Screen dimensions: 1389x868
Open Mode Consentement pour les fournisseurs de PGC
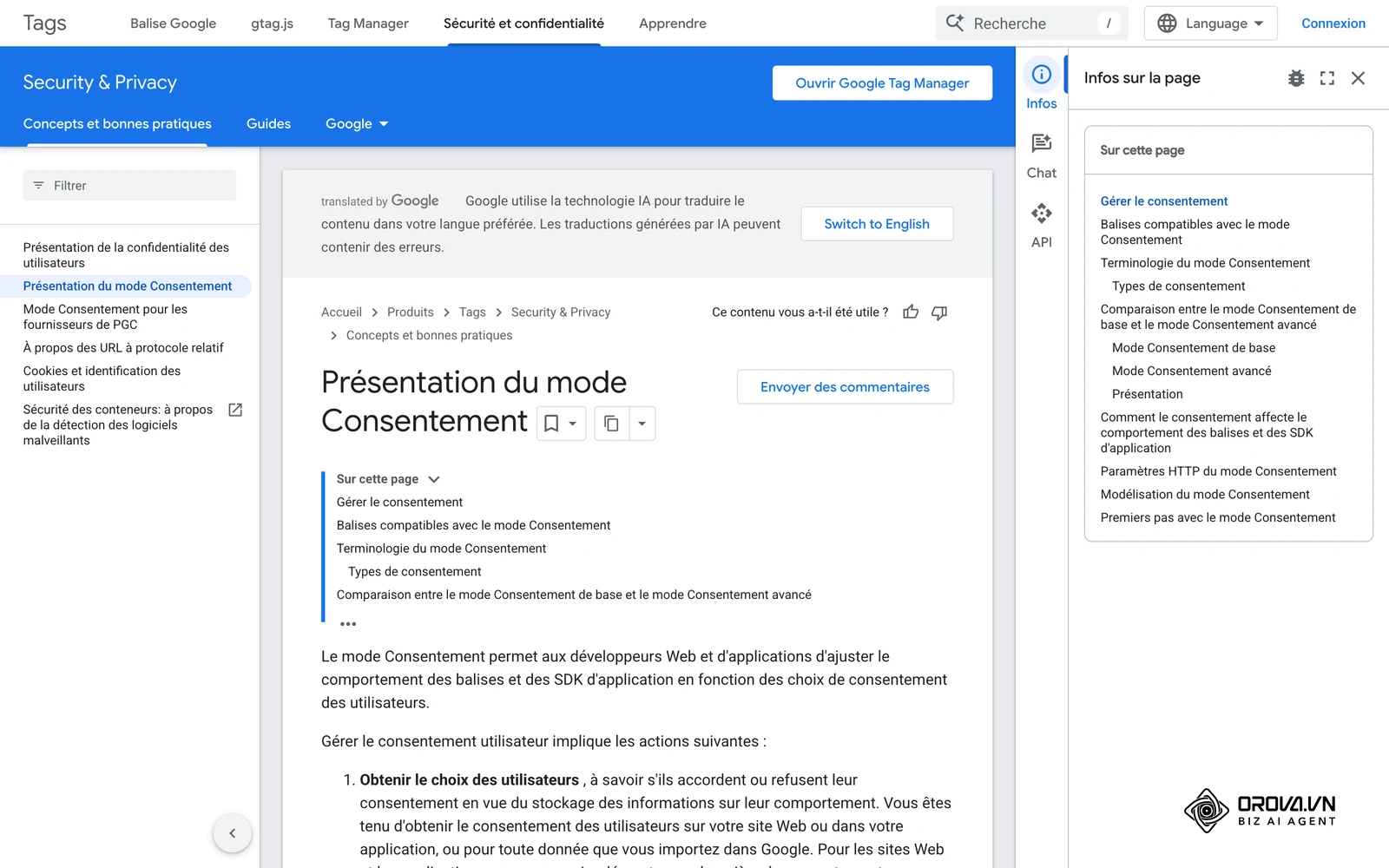[105, 317]
